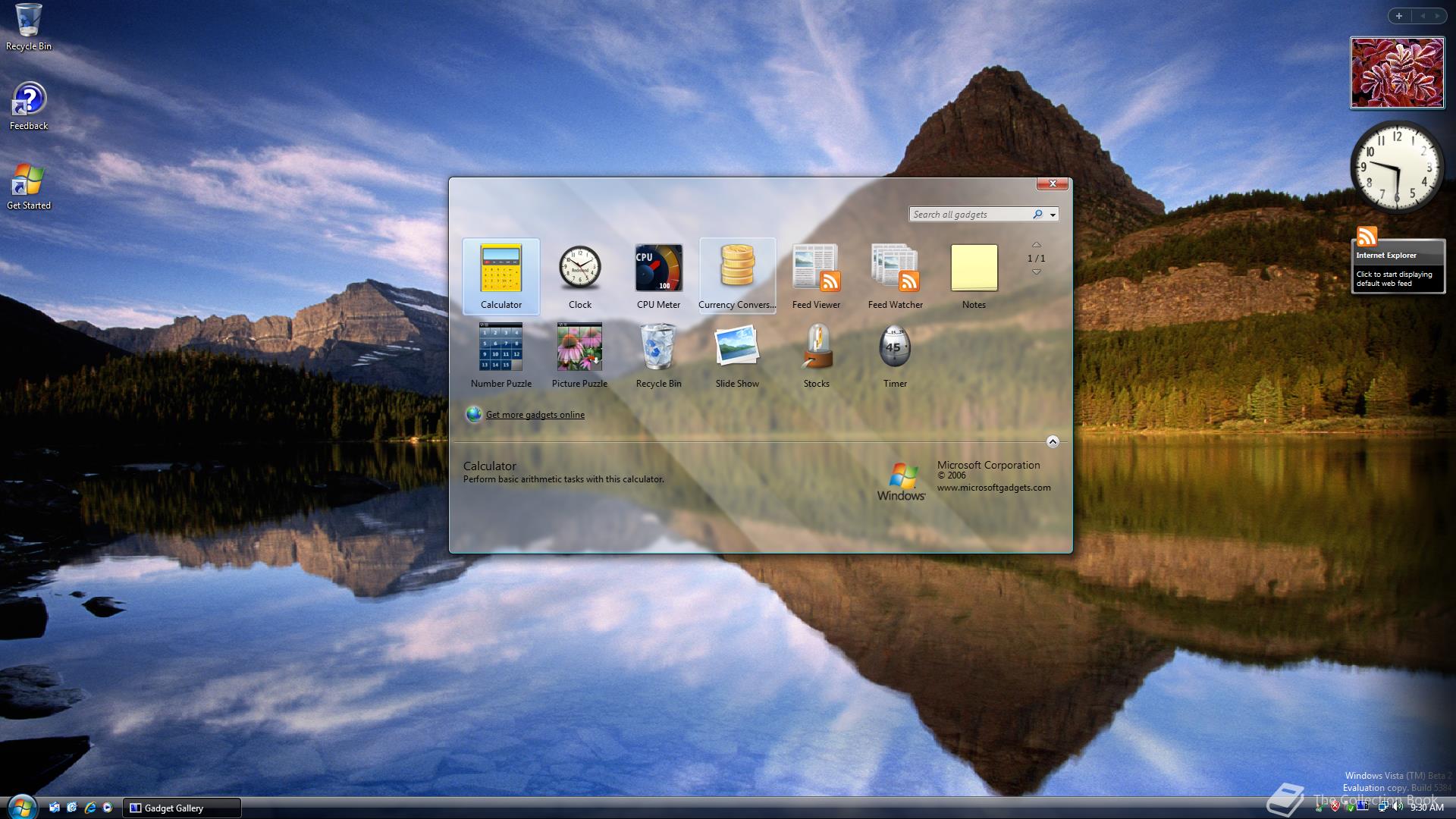Go to the next gallery page
Viewport: 1456px width, 819px height.
click(x=1036, y=271)
